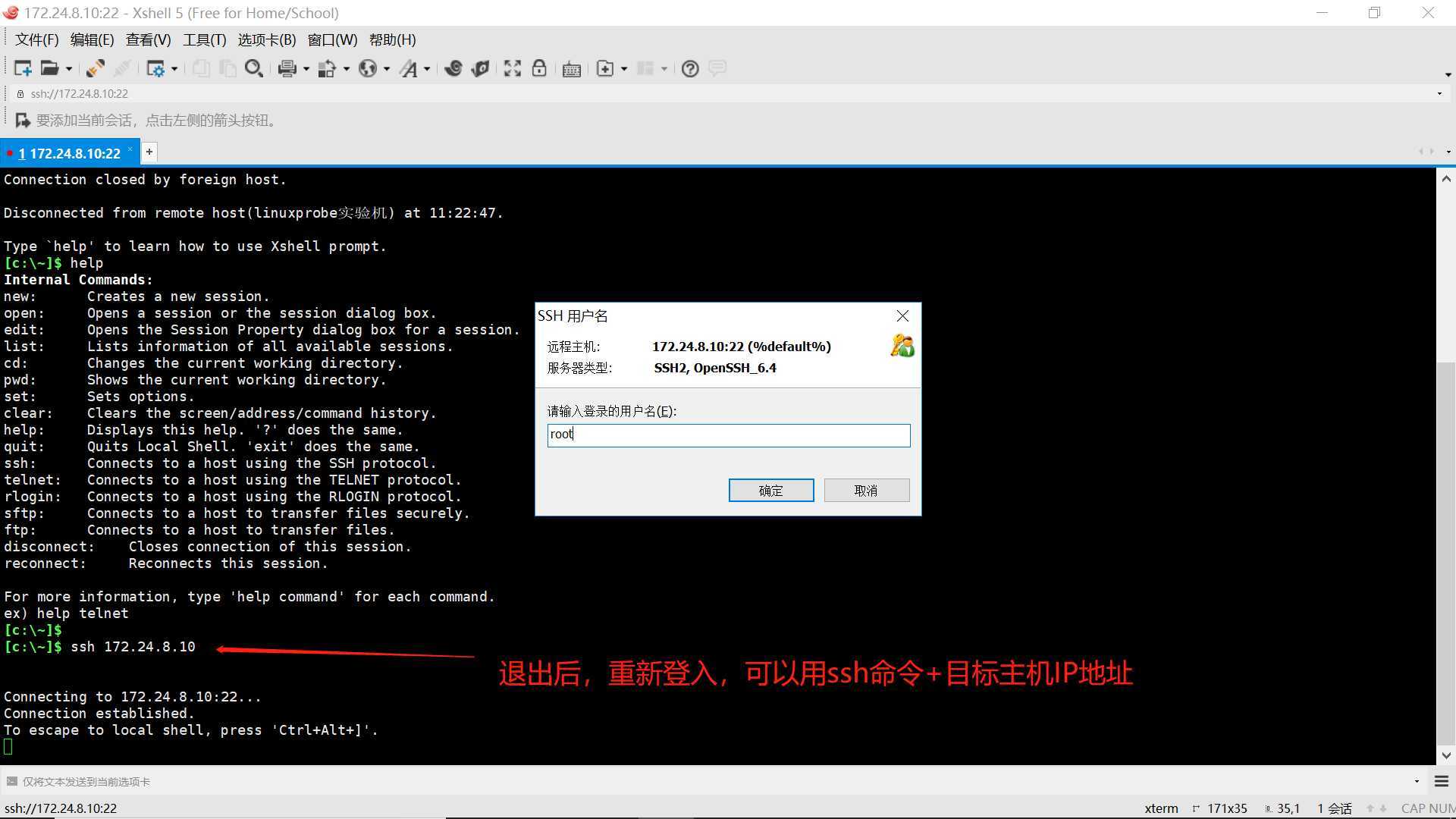This screenshot has width=1456, height=819.
Task: Click the font 'A' icon
Action: tap(409, 68)
